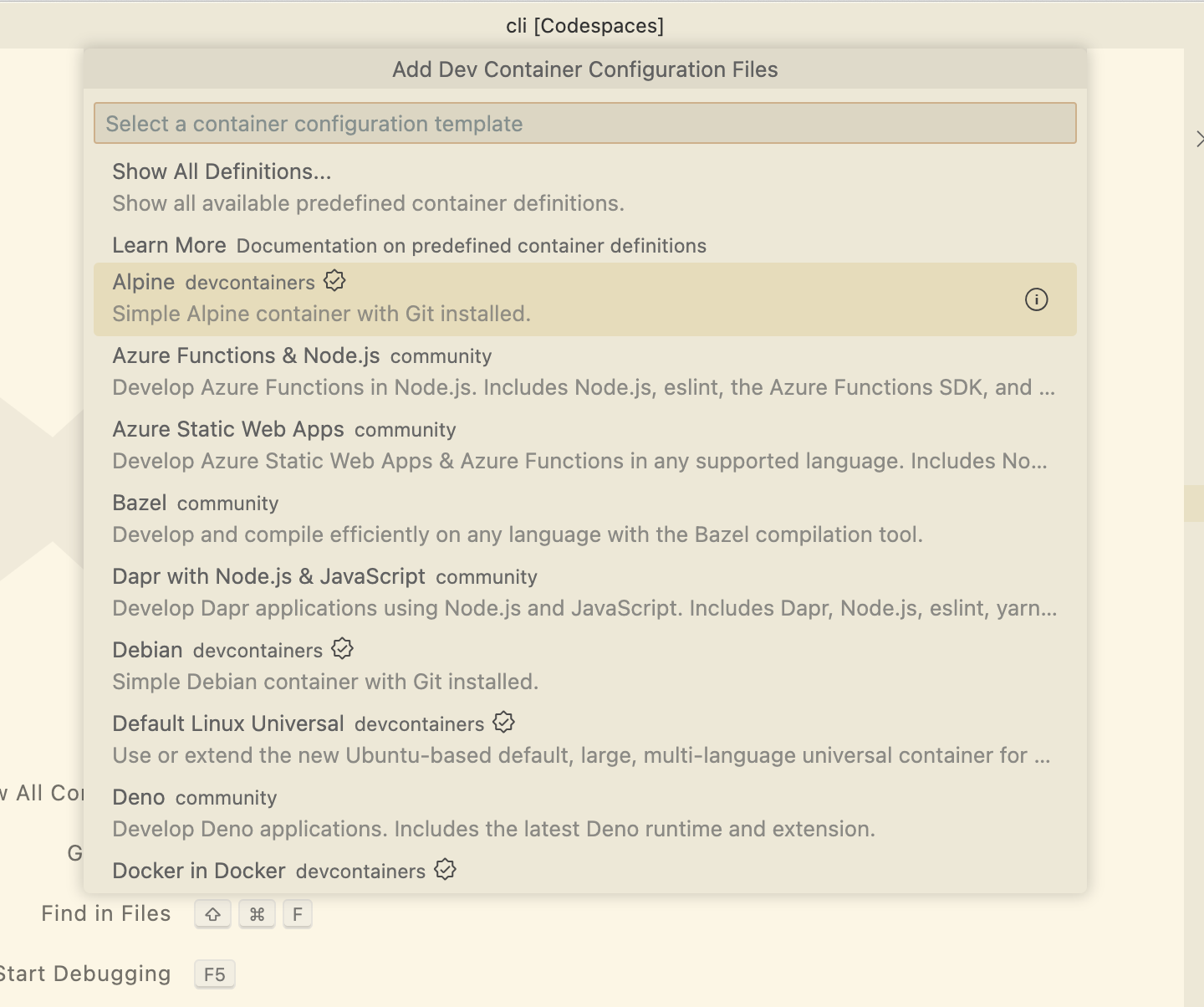This screenshot has height=1007, width=1204.
Task: Click the verified badge beside the Debian template
Action: (341, 648)
